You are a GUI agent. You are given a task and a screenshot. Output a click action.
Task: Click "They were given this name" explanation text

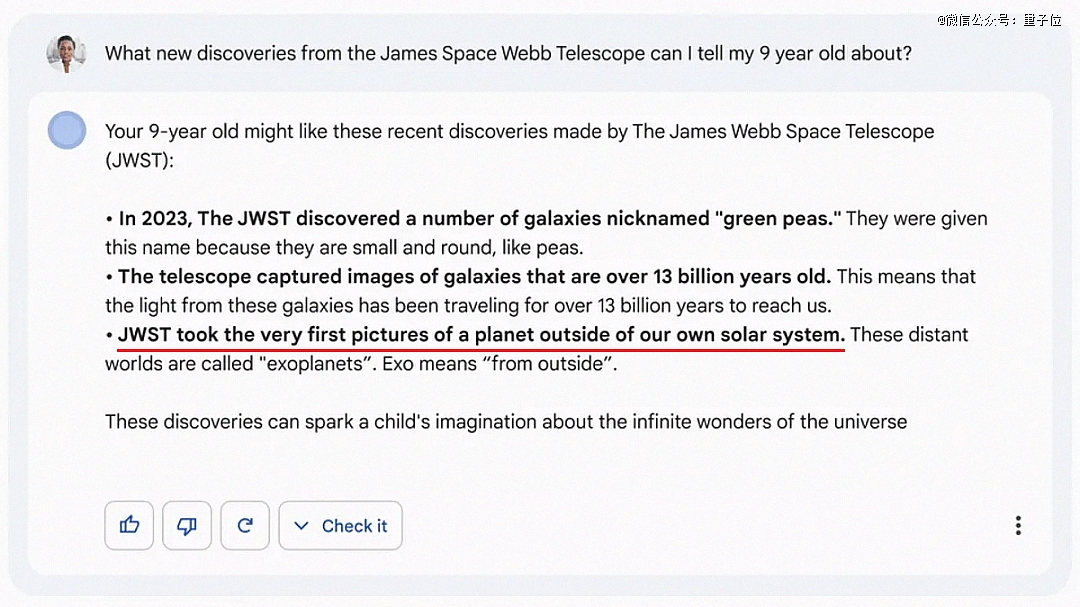tap(916, 219)
